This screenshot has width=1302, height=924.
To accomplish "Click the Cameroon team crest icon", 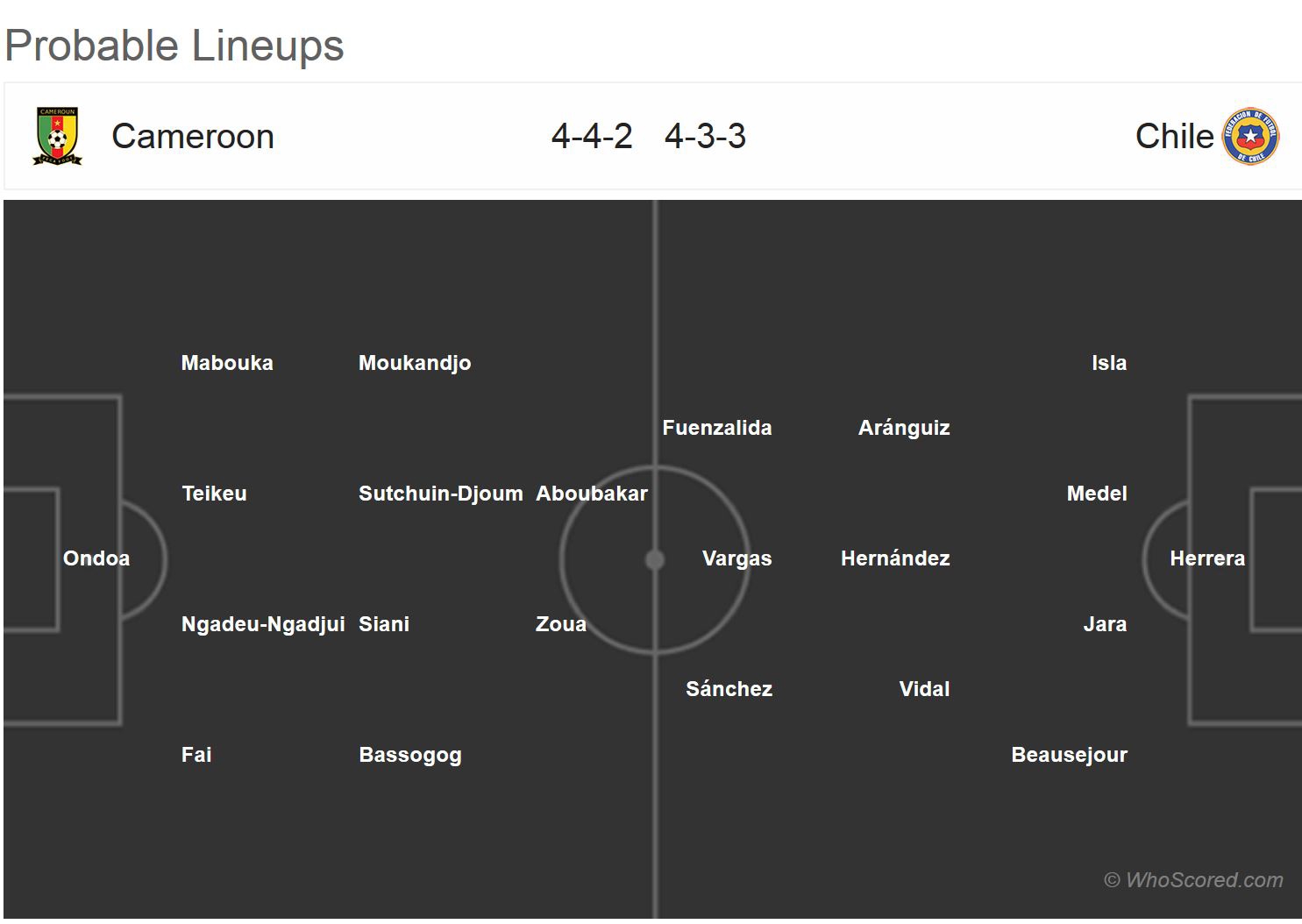I will click(x=57, y=137).
